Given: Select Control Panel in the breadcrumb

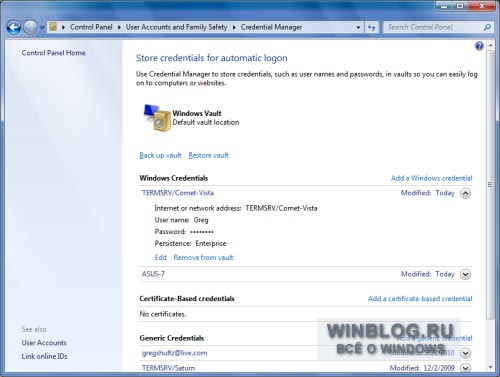Looking at the screenshot, I should coord(91,27).
